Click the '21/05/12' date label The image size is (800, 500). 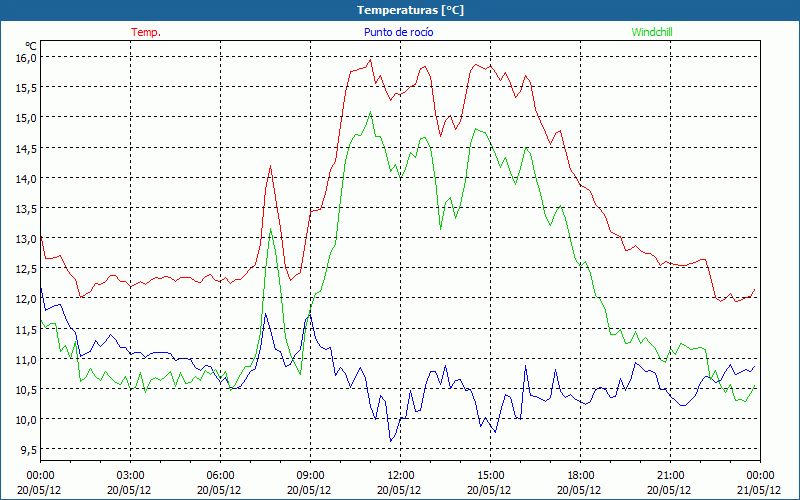[x=760, y=490]
